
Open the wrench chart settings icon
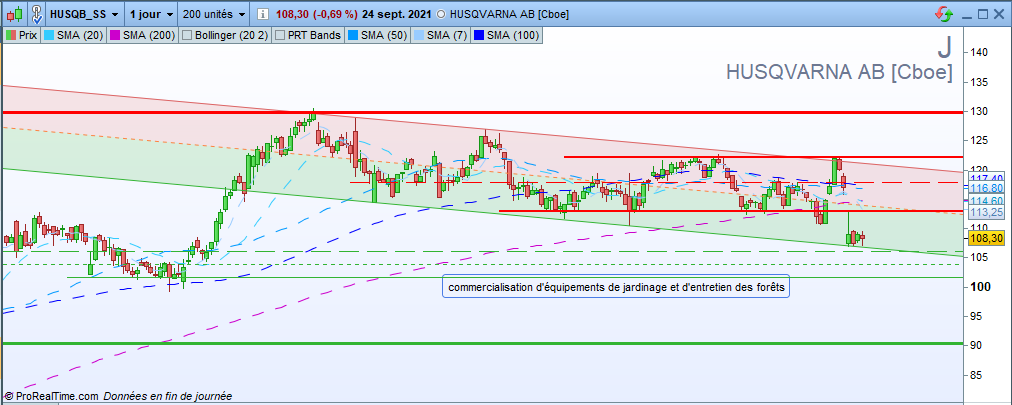37,13
